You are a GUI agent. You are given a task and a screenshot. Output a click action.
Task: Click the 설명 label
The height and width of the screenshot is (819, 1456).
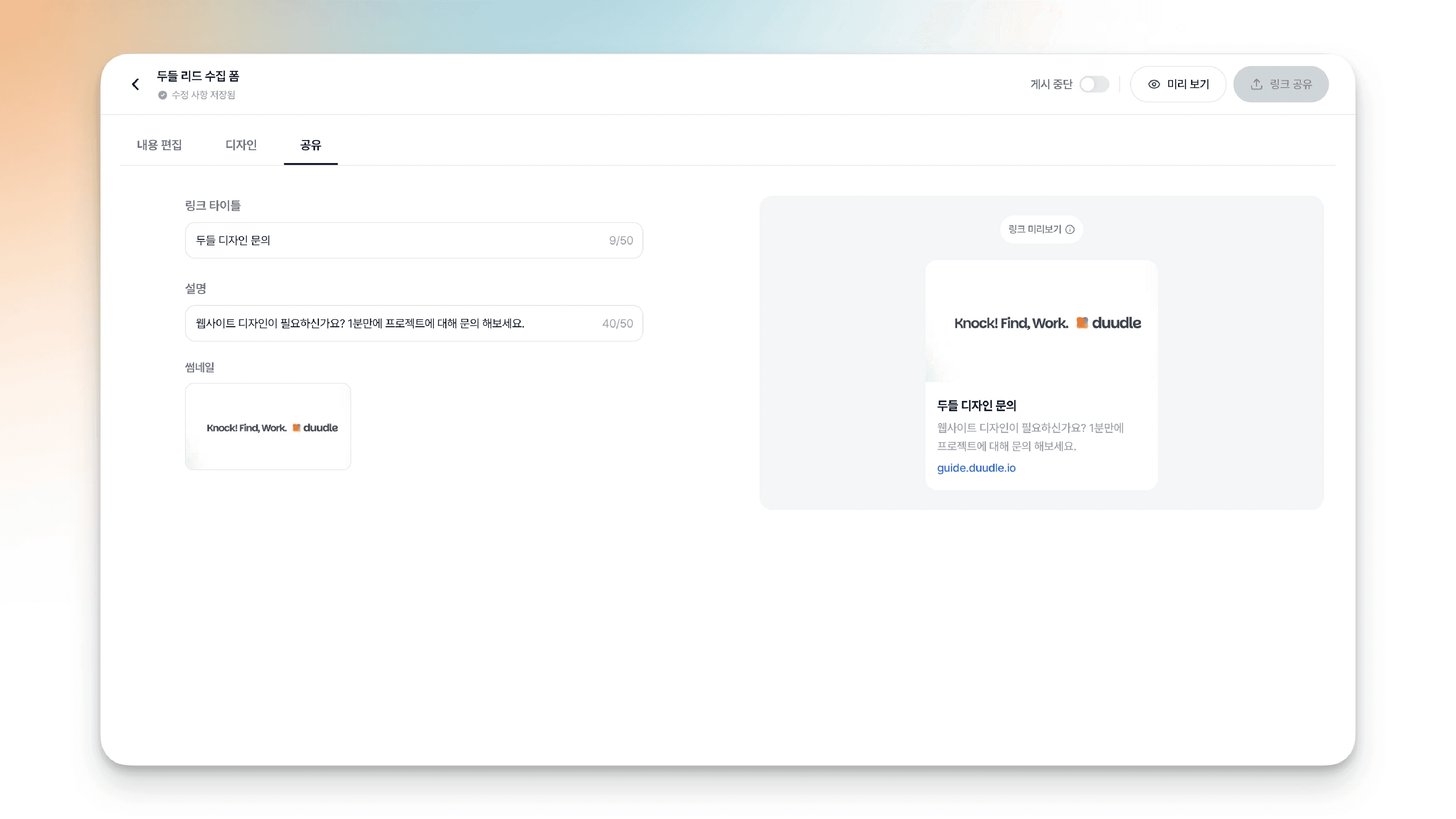[196, 289]
